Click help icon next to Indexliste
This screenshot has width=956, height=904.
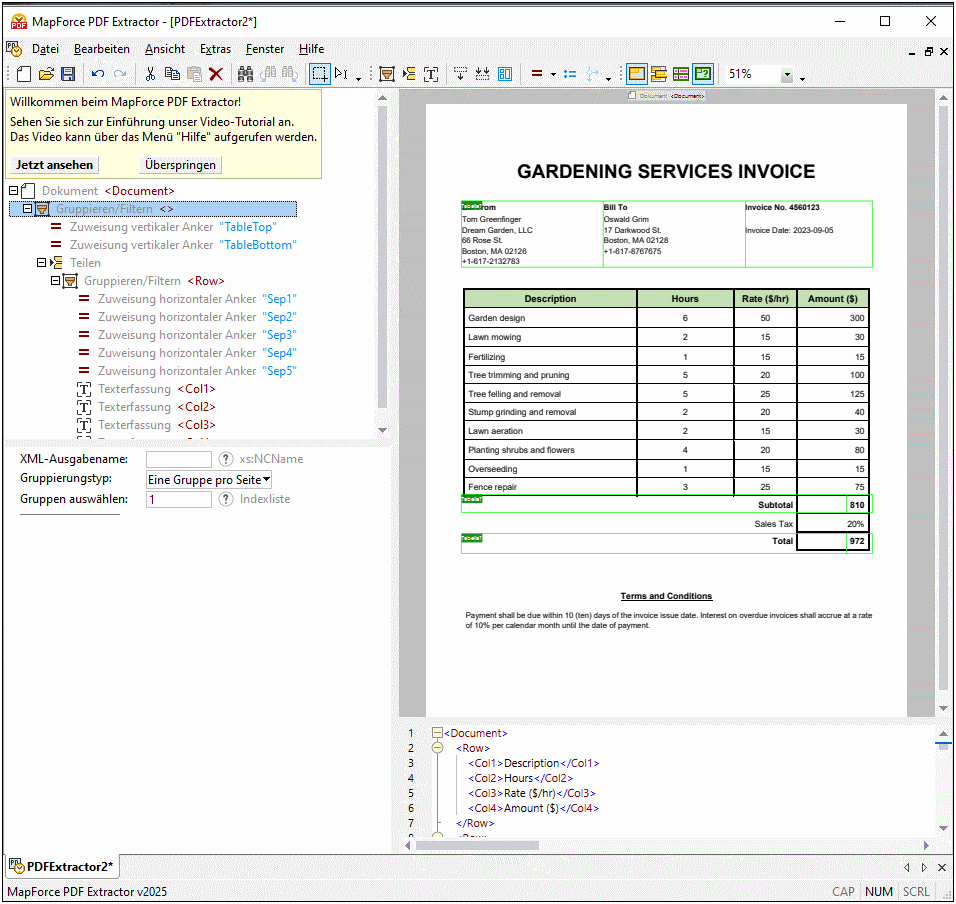[x=226, y=499]
